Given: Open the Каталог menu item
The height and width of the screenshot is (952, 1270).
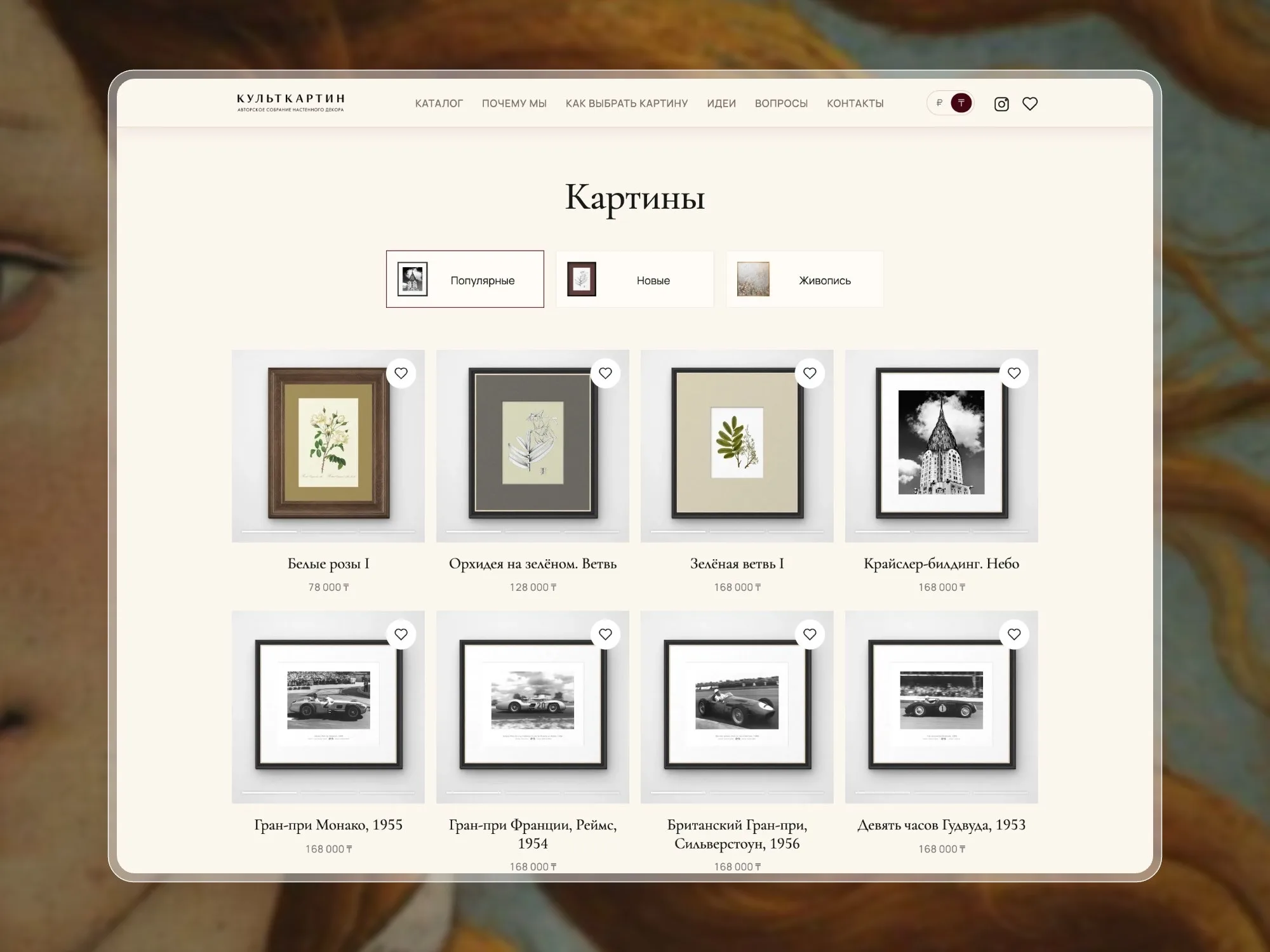Looking at the screenshot, I should click(439, 103).
